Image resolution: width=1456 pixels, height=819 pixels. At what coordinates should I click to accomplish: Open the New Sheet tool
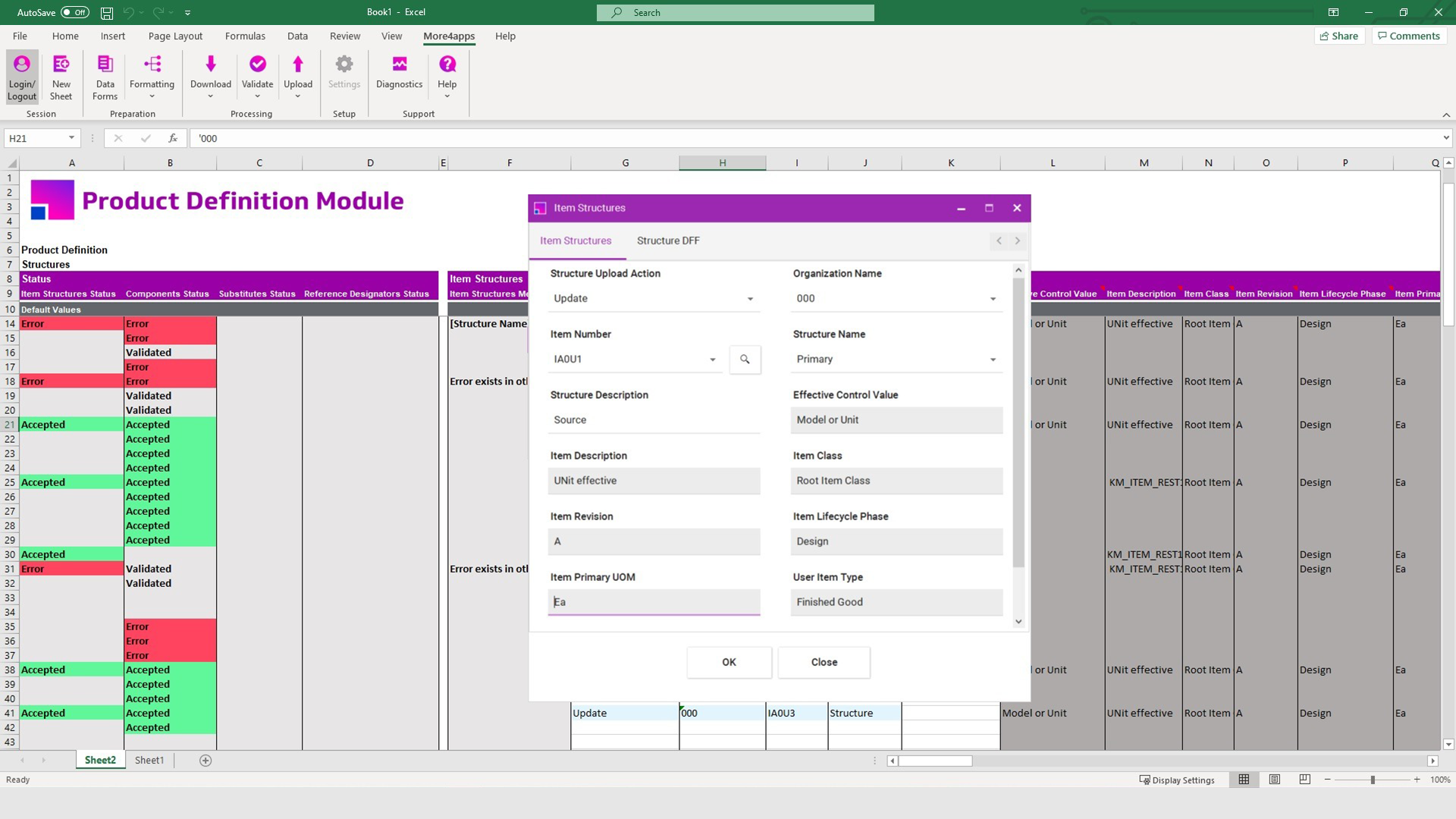(61, 77)
